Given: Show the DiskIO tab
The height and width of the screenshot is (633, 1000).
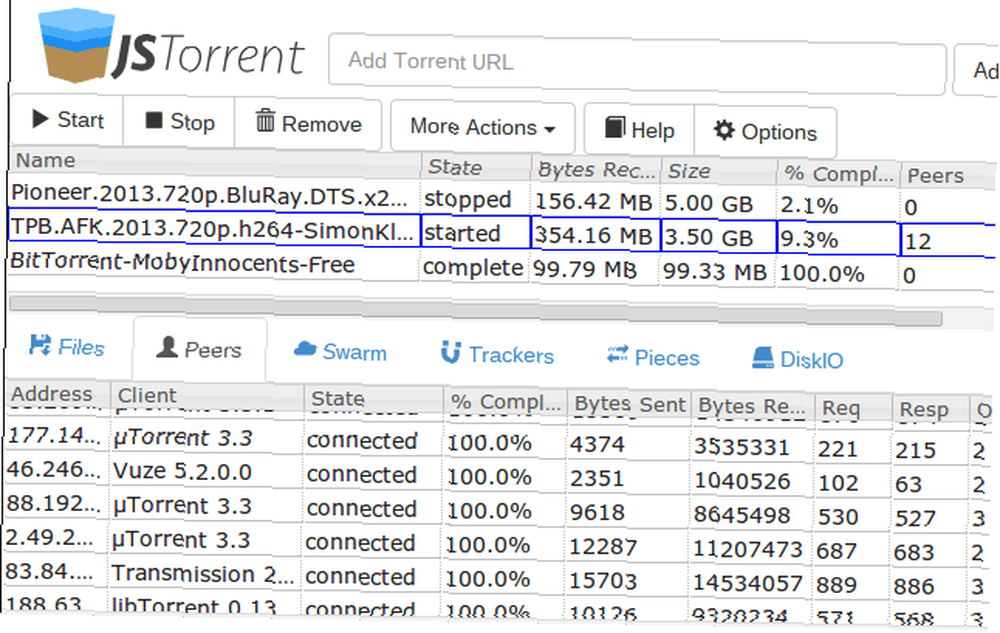Looking at the screenshot, I should point(797,360).
